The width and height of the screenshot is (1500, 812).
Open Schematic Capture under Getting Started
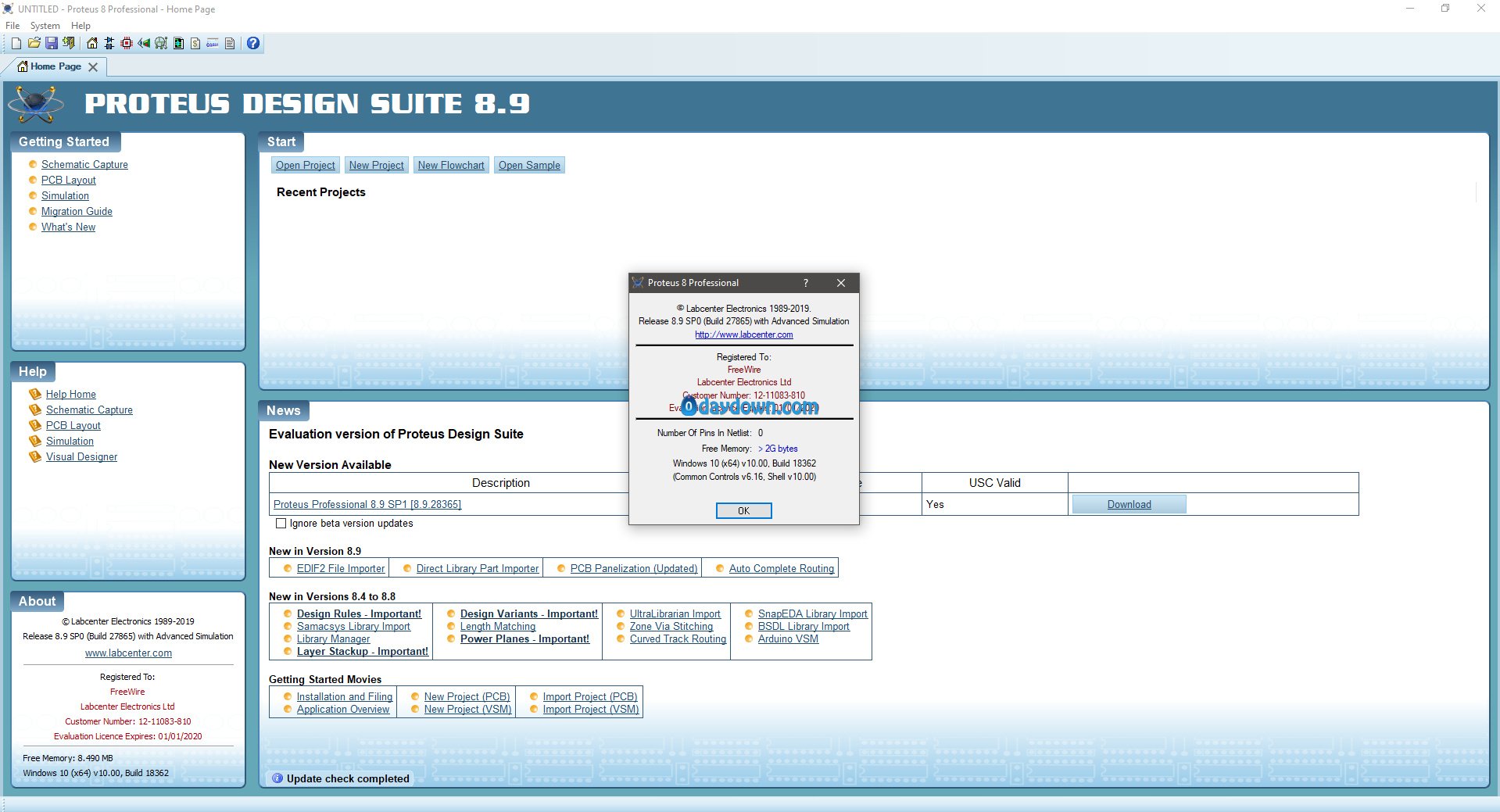84,164
